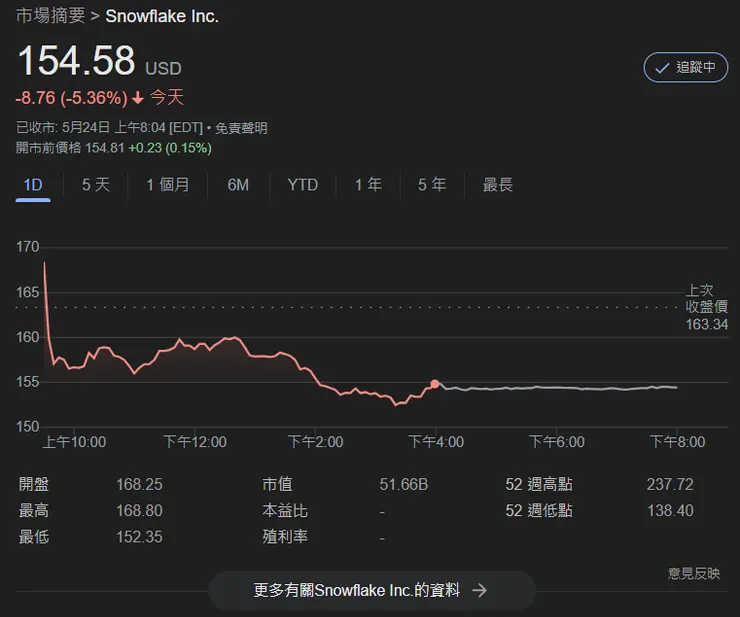Viewport: 740px width, 617px height.
Task: Select the 5 年 range tab
Action: click(432, 185)
